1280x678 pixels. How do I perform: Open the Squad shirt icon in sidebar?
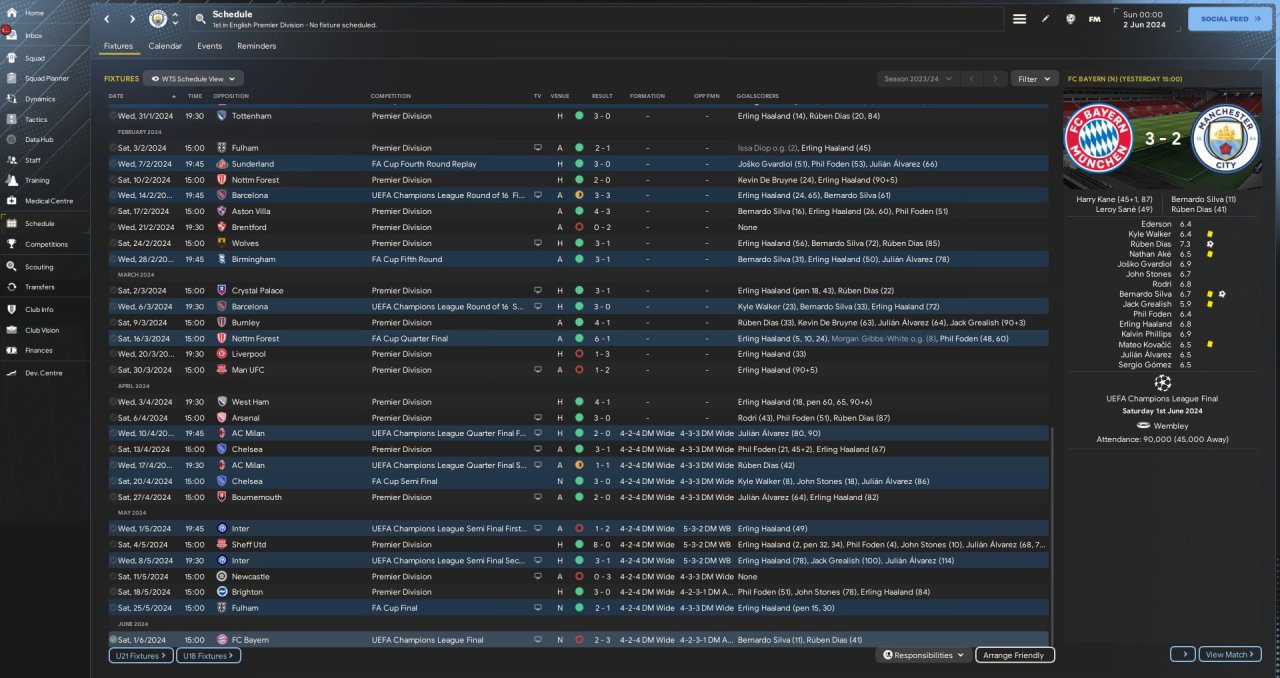point(11,58)
